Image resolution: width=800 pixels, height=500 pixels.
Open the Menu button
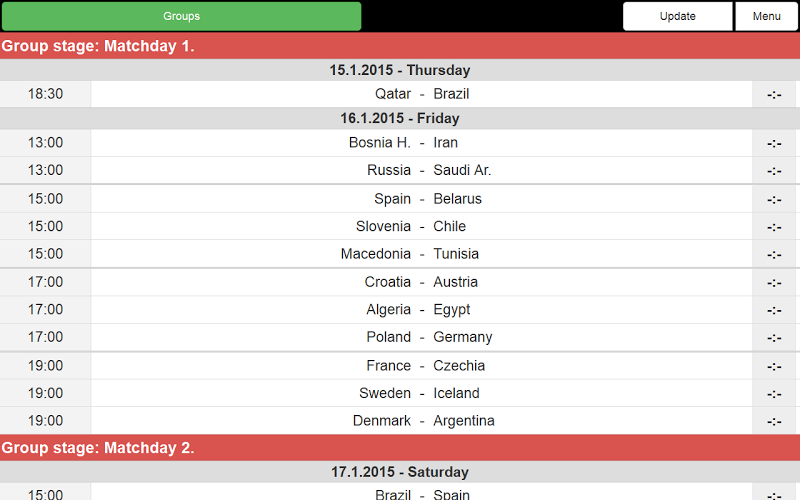click(x=766, y=16)
